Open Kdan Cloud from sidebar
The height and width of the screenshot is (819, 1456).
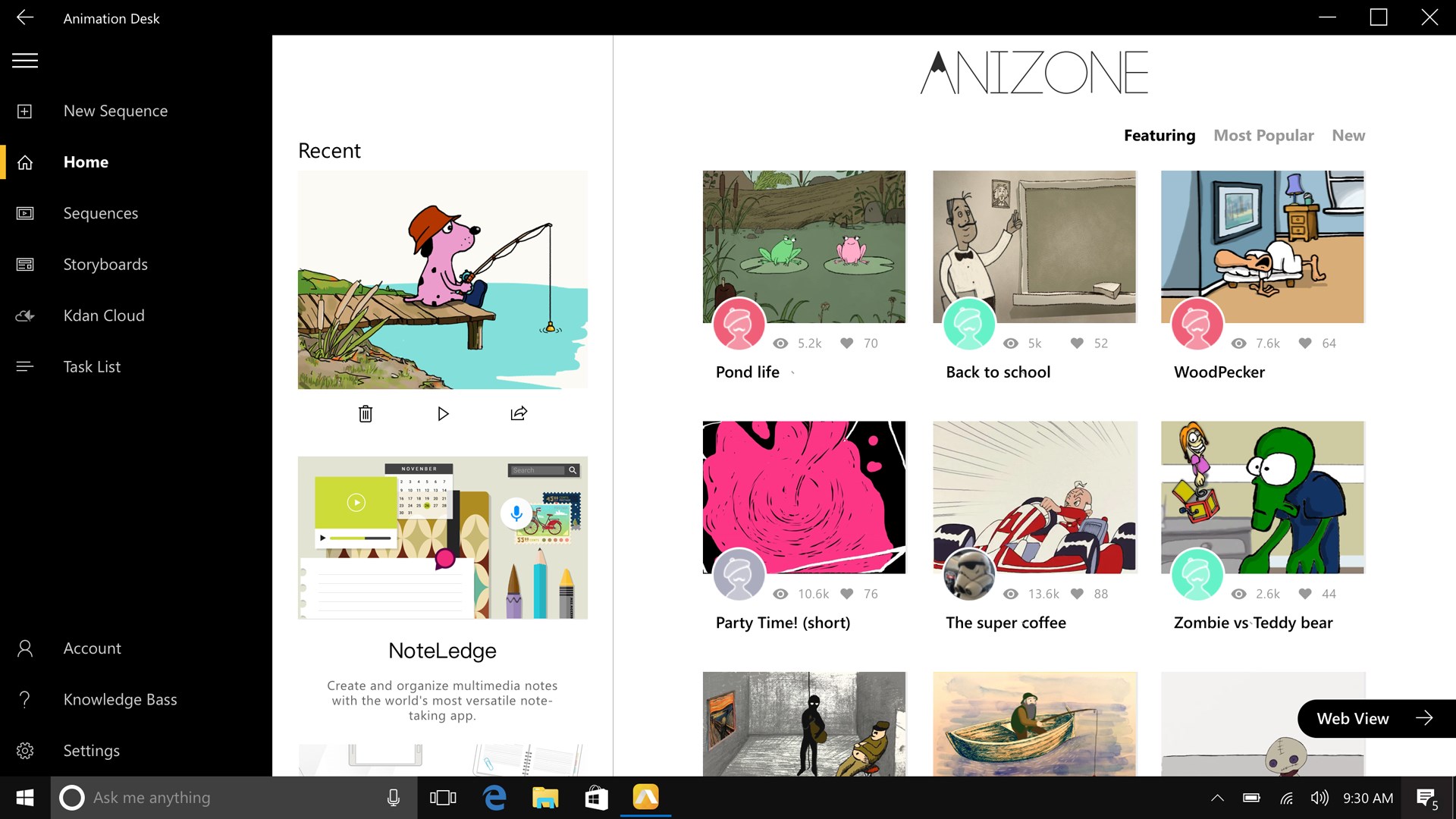click(x=103, y=315)
